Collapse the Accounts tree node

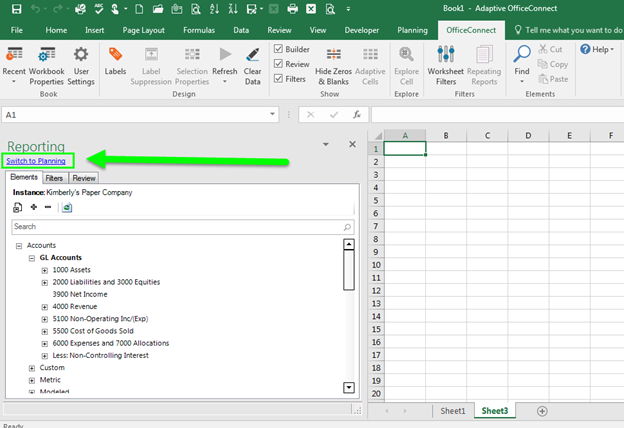(19, 246)
